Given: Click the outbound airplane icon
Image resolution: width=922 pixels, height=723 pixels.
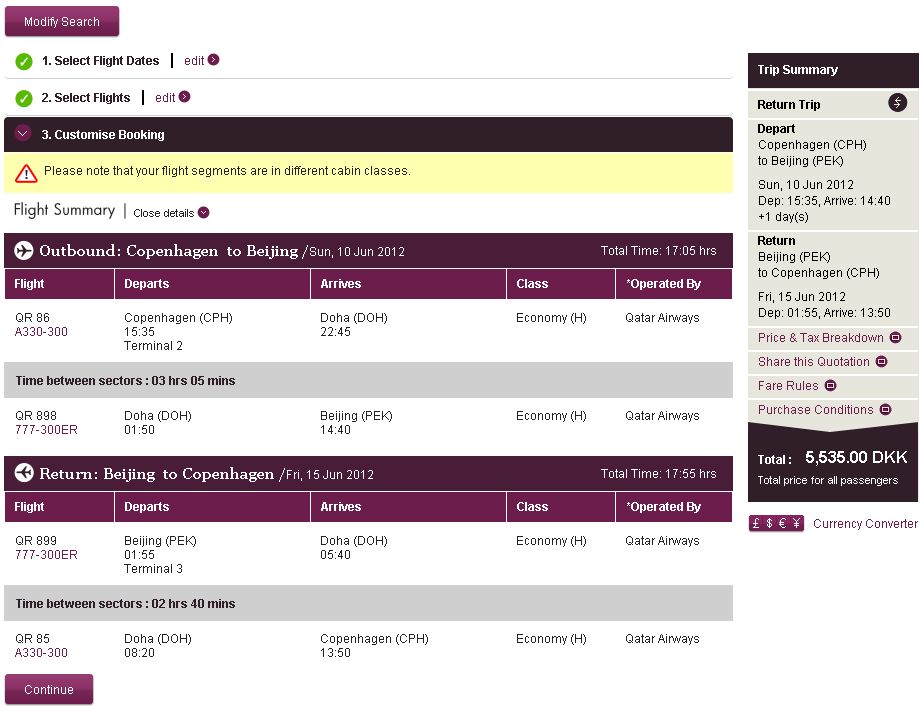Looking at the screenshot, I should 24,251.
